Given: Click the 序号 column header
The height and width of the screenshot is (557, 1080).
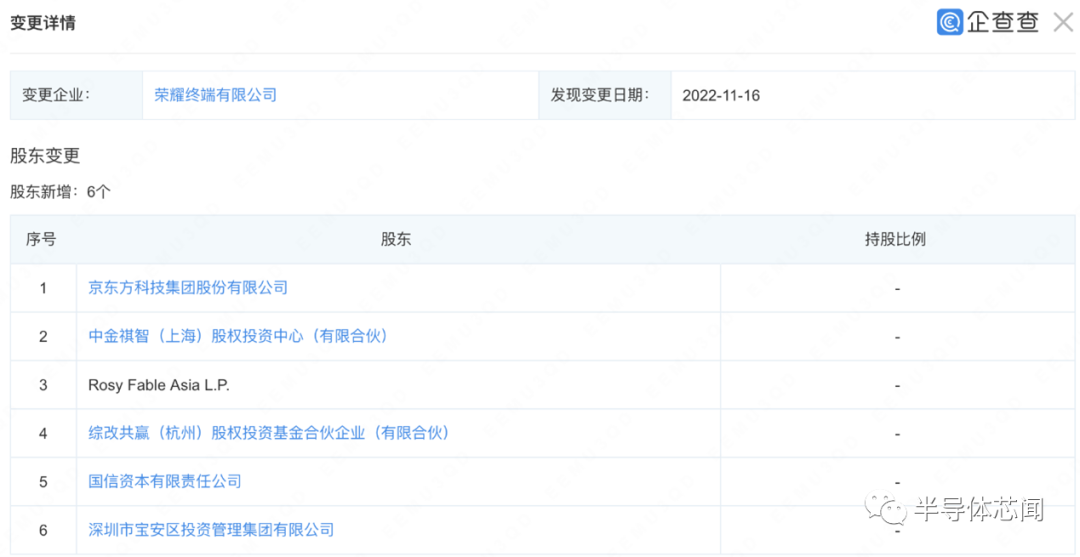Looking at the screenshot, I should point(41,240).
